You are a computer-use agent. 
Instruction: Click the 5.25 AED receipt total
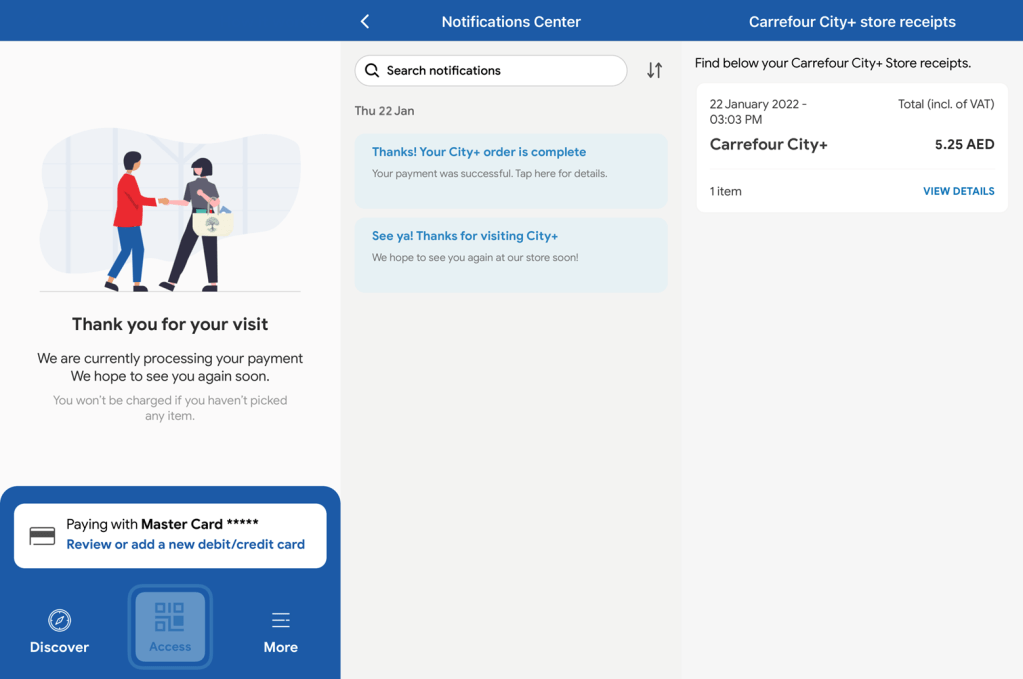(964, 144)
